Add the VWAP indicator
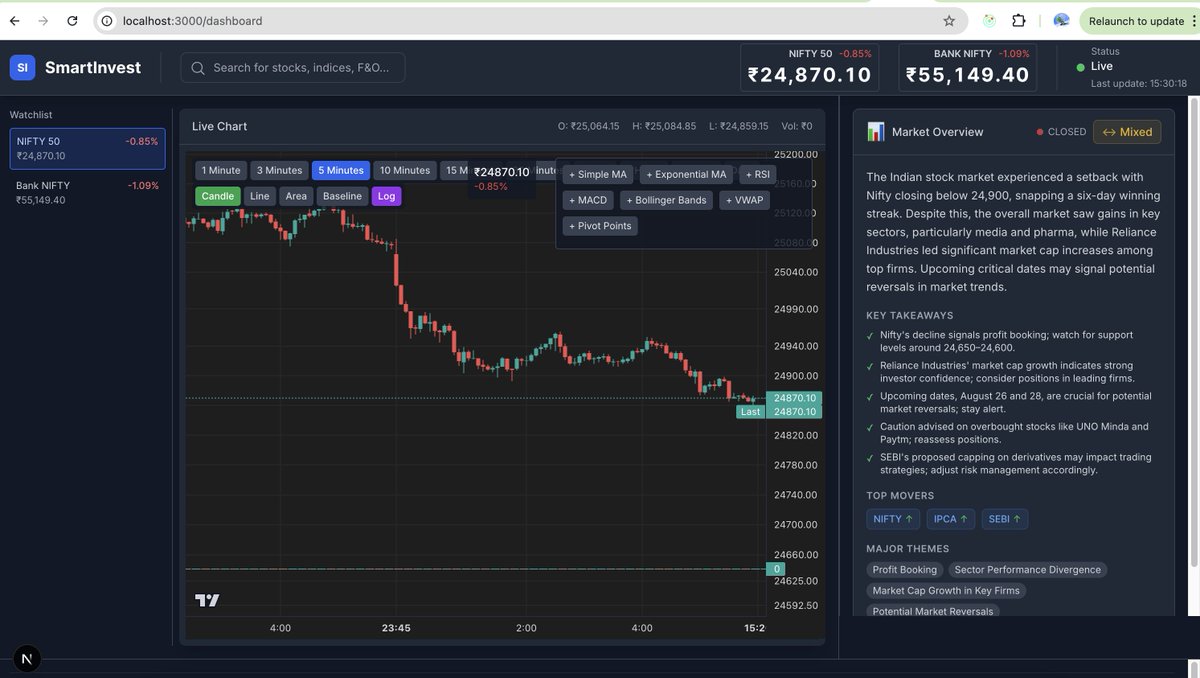The width and height of the screenshot is (1200, 678). coord(745,200)
